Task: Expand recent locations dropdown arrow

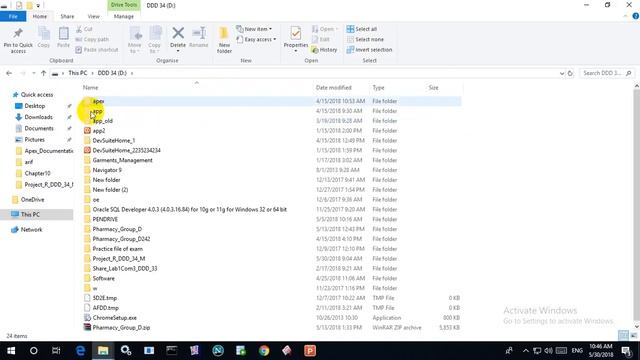Action: (33, 73)
